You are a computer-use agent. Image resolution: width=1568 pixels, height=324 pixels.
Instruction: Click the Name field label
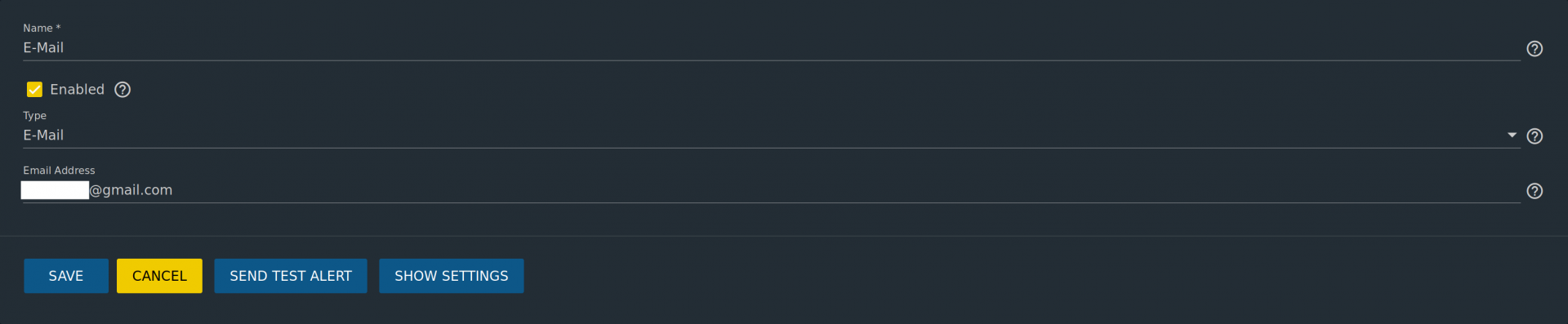pos(42,29)
